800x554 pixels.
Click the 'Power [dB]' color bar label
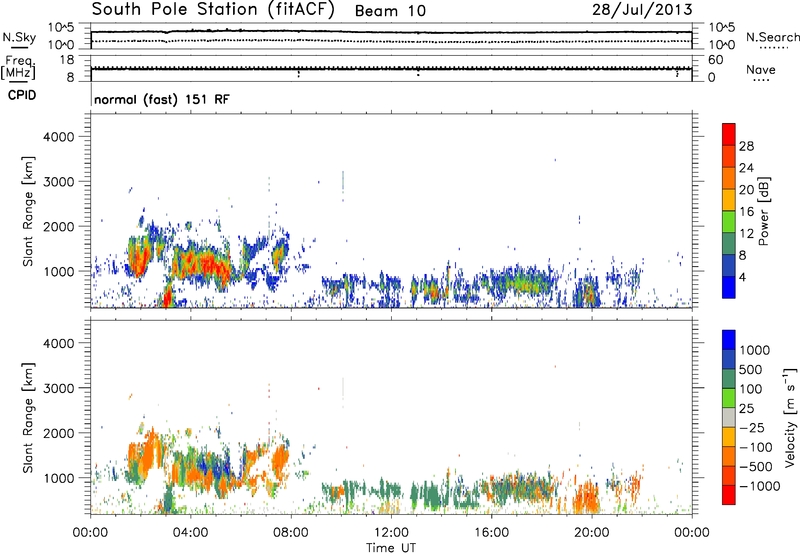pos(763,211)
